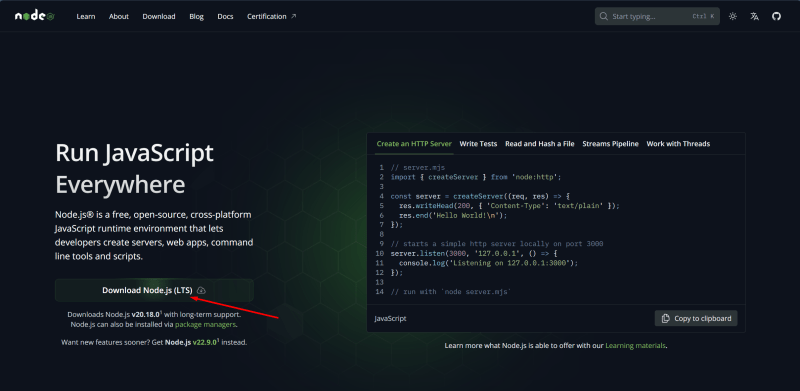Viewport: 800px width, 391px height.
Task: Open the Blog menu item
Action: [196, 16]
